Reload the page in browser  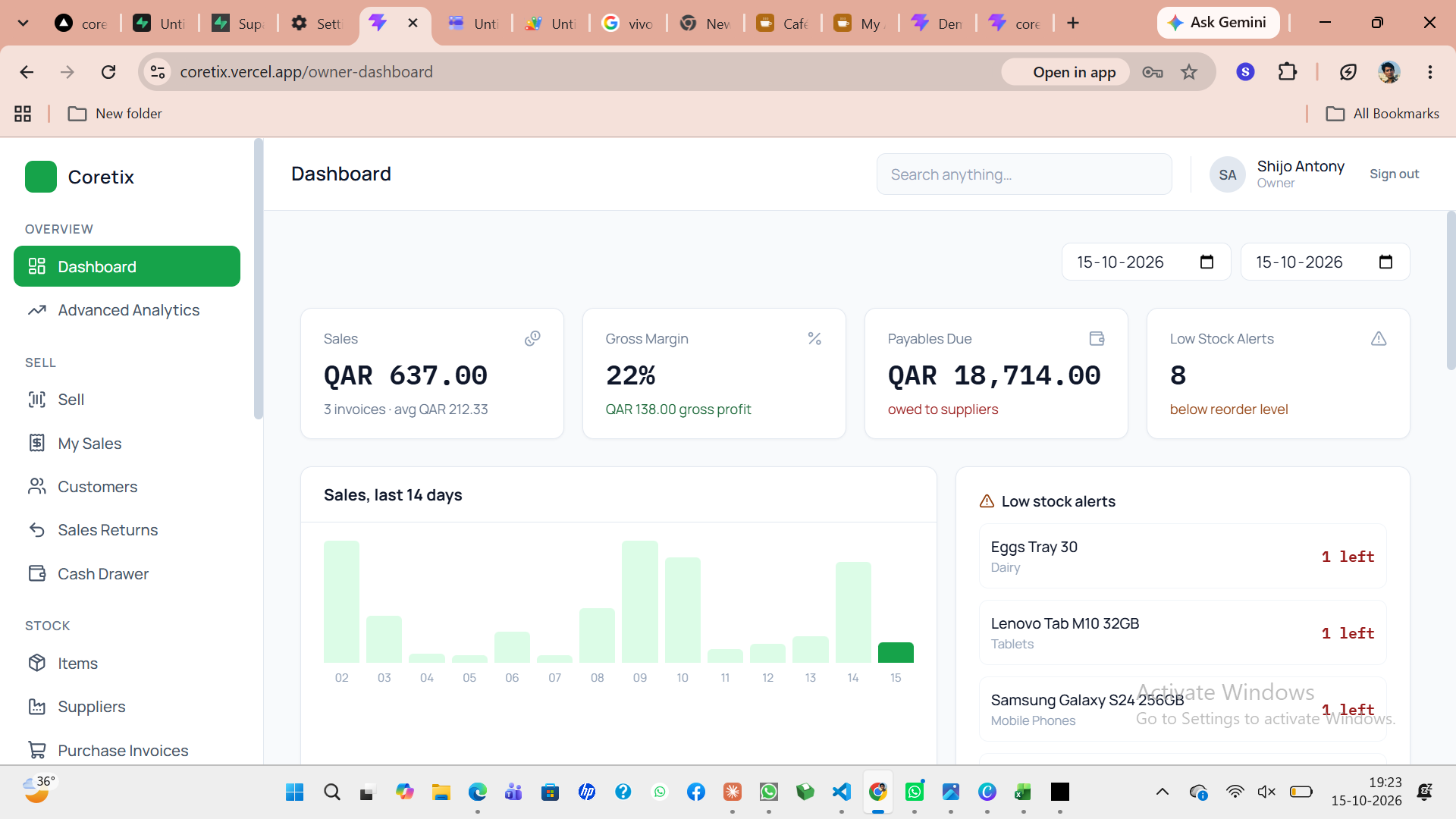click(x=108, y=72)
